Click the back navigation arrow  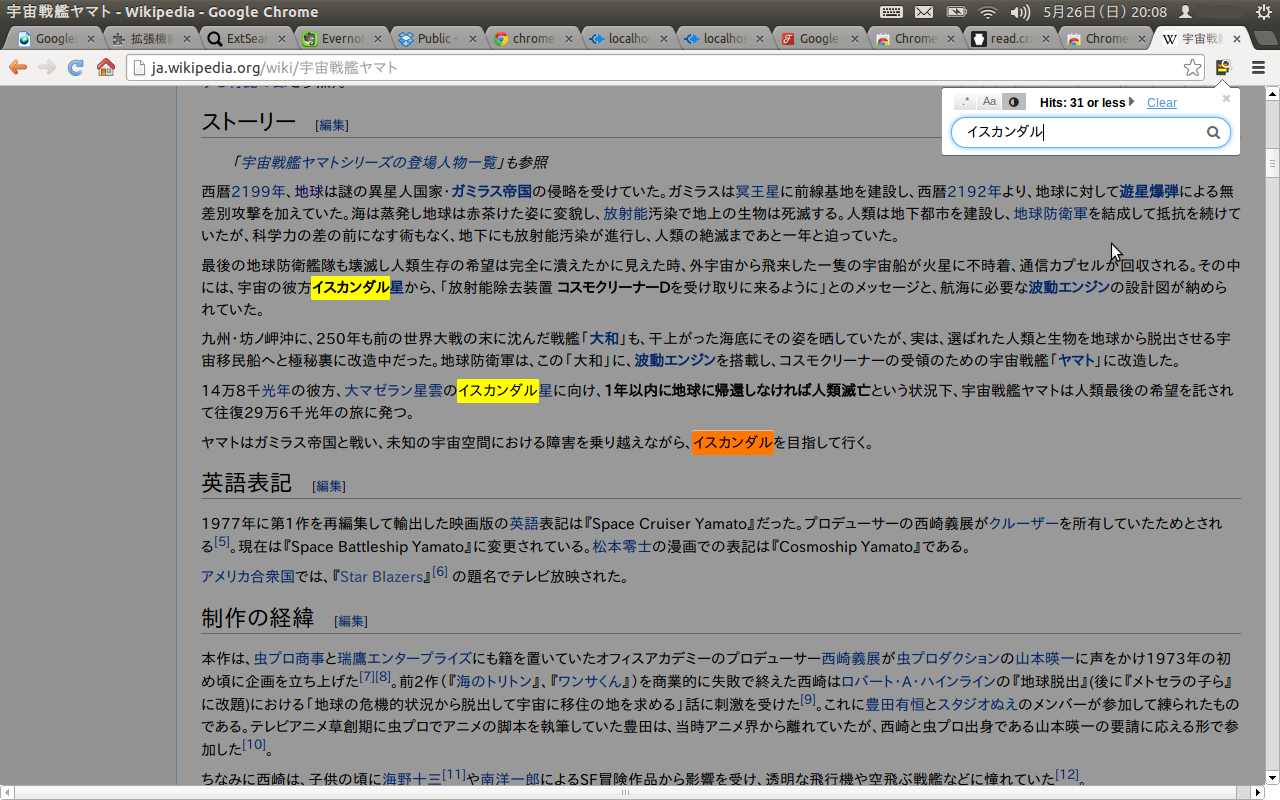18,67
